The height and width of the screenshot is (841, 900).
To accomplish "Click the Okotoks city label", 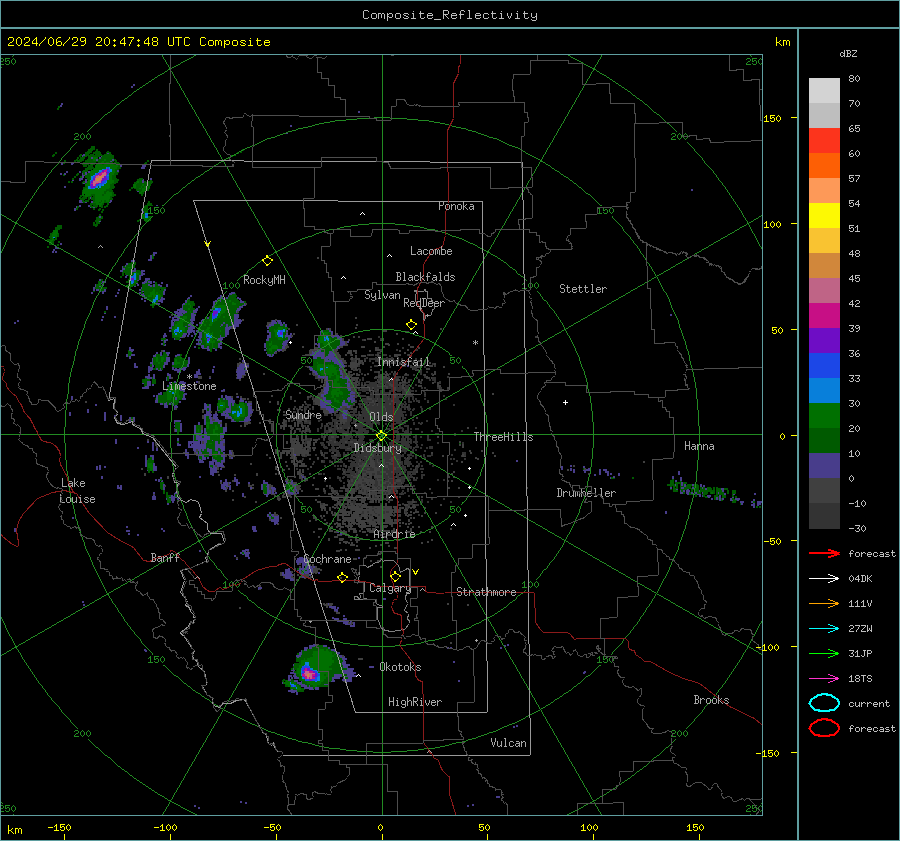I will click(400, 667).
